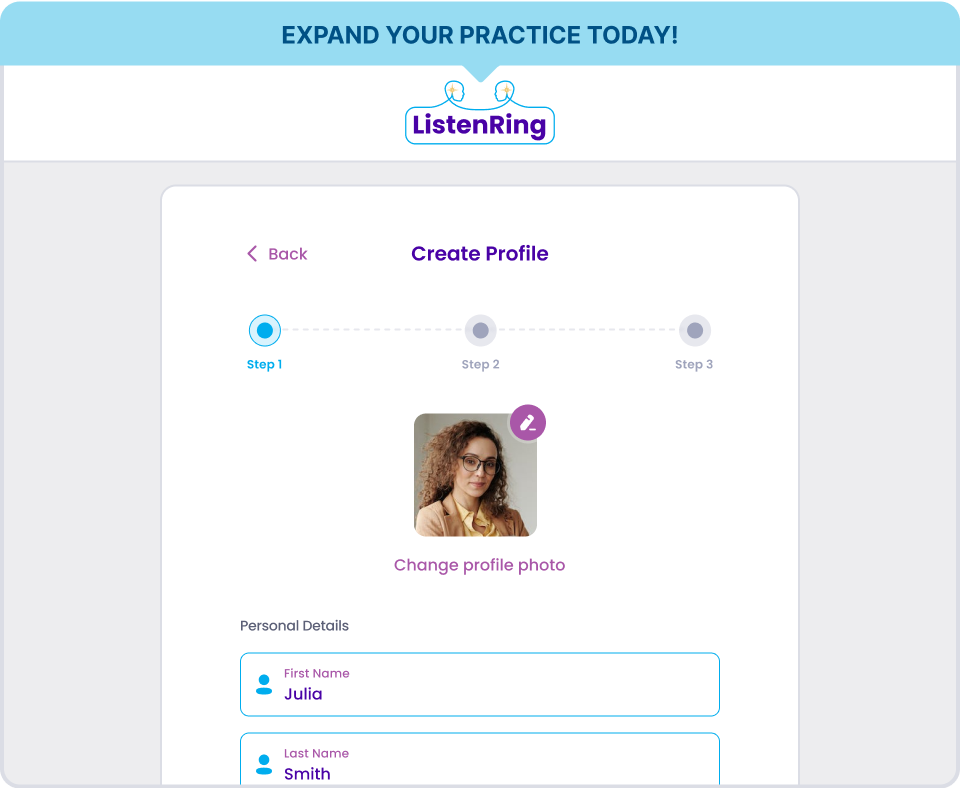Screen dimensions: 960x788
Task: Click the pencil edit icon on profile photo
Action: click(527, 422)
